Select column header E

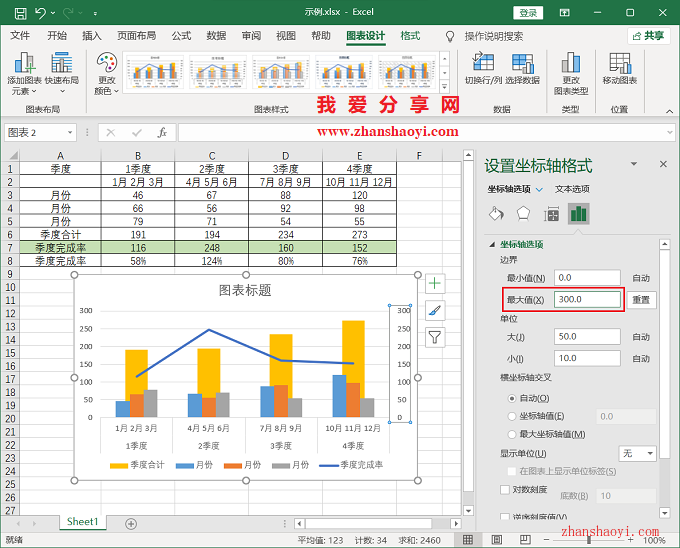tap(360, 156)
